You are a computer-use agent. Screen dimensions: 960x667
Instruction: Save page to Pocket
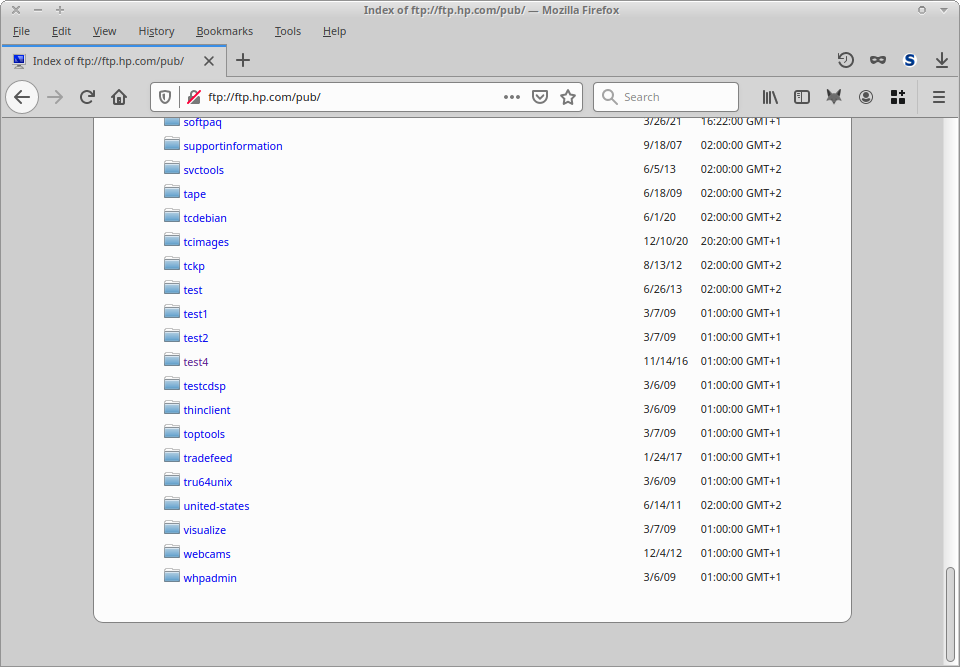[540, 97]
